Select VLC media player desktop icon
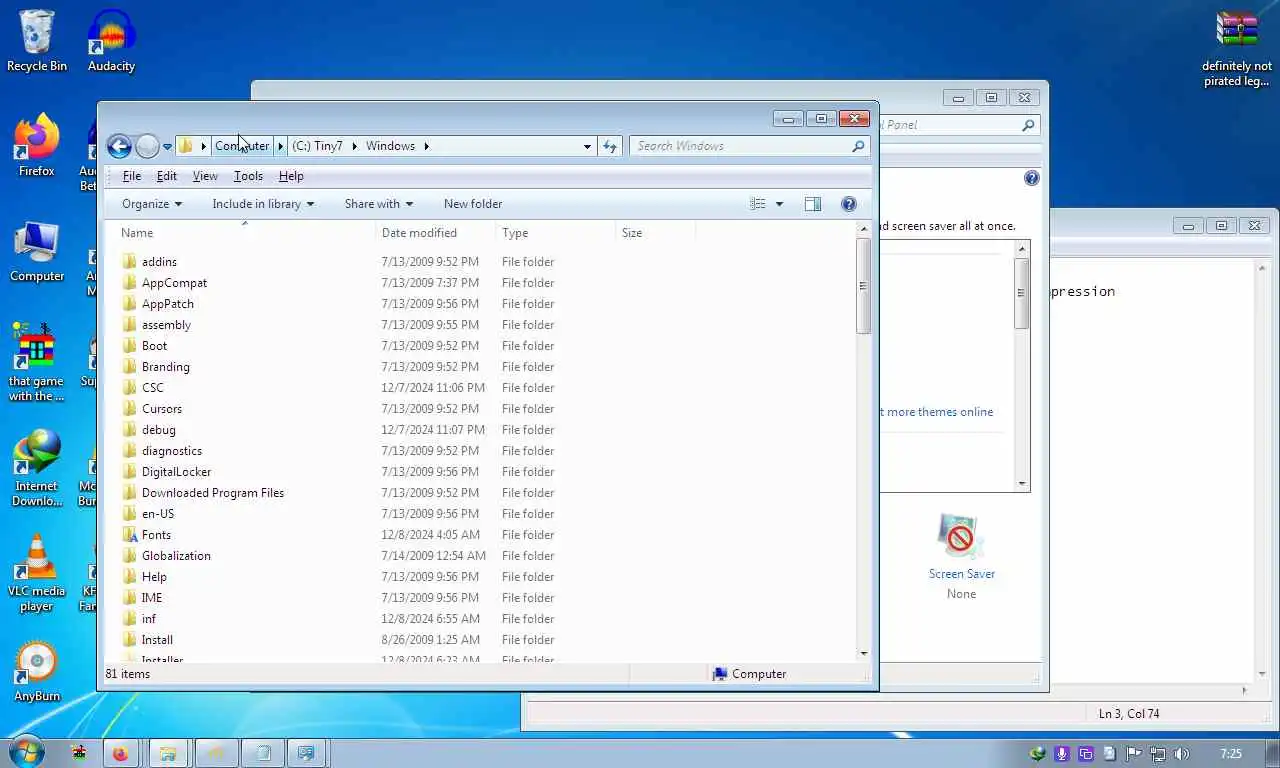This screenshot has width=1280, height=768. click(x=37, y=573)
